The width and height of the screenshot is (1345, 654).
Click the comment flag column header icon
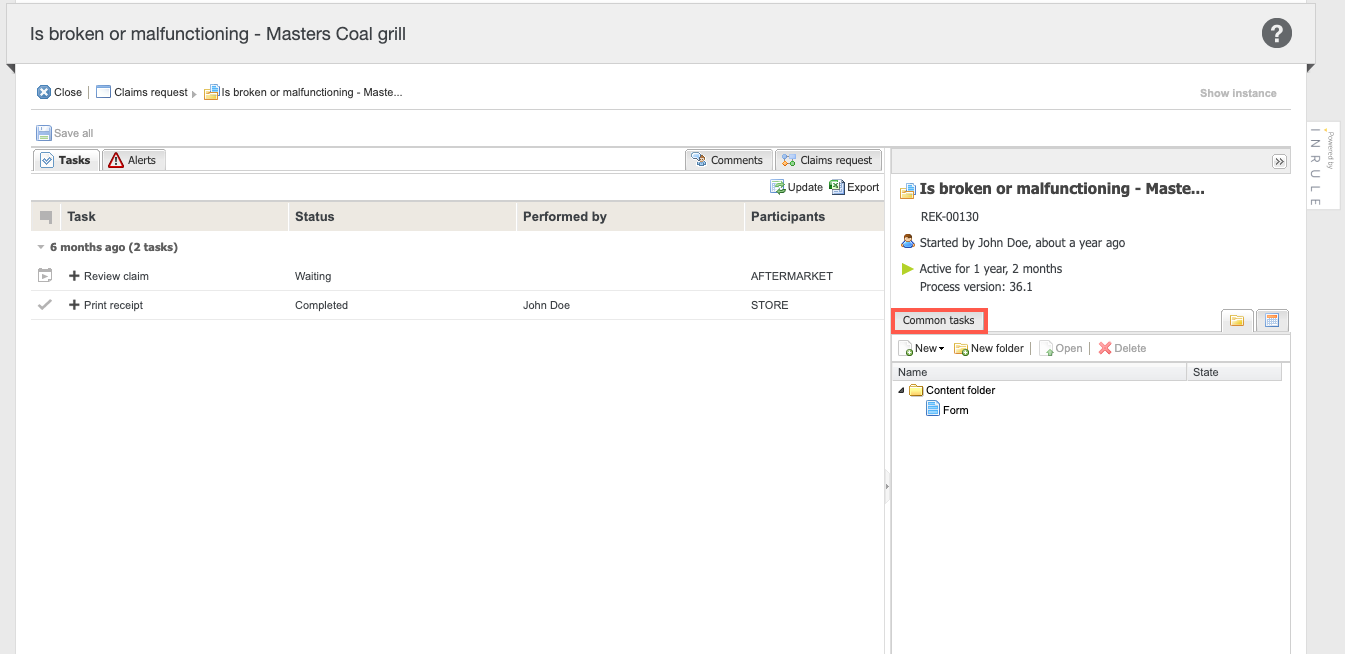(46, 217)
